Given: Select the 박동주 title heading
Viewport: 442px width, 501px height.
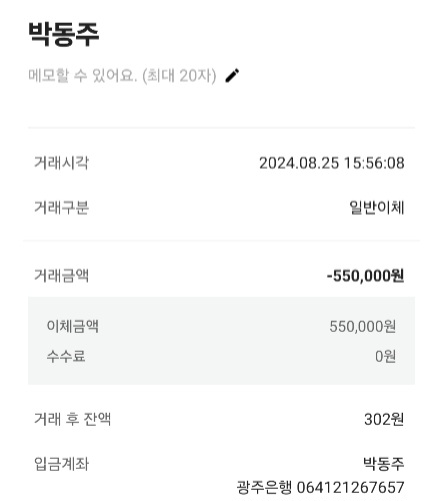Looking at the screenshot, I should [x=64, y=34].
